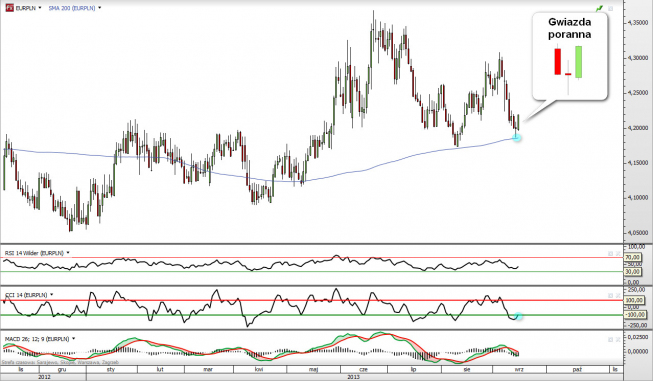This screenshot has width=653, height=381.
Task: Expand the MACD 26; 12; 9 options dropdown
Action: (x=74, y=339)
